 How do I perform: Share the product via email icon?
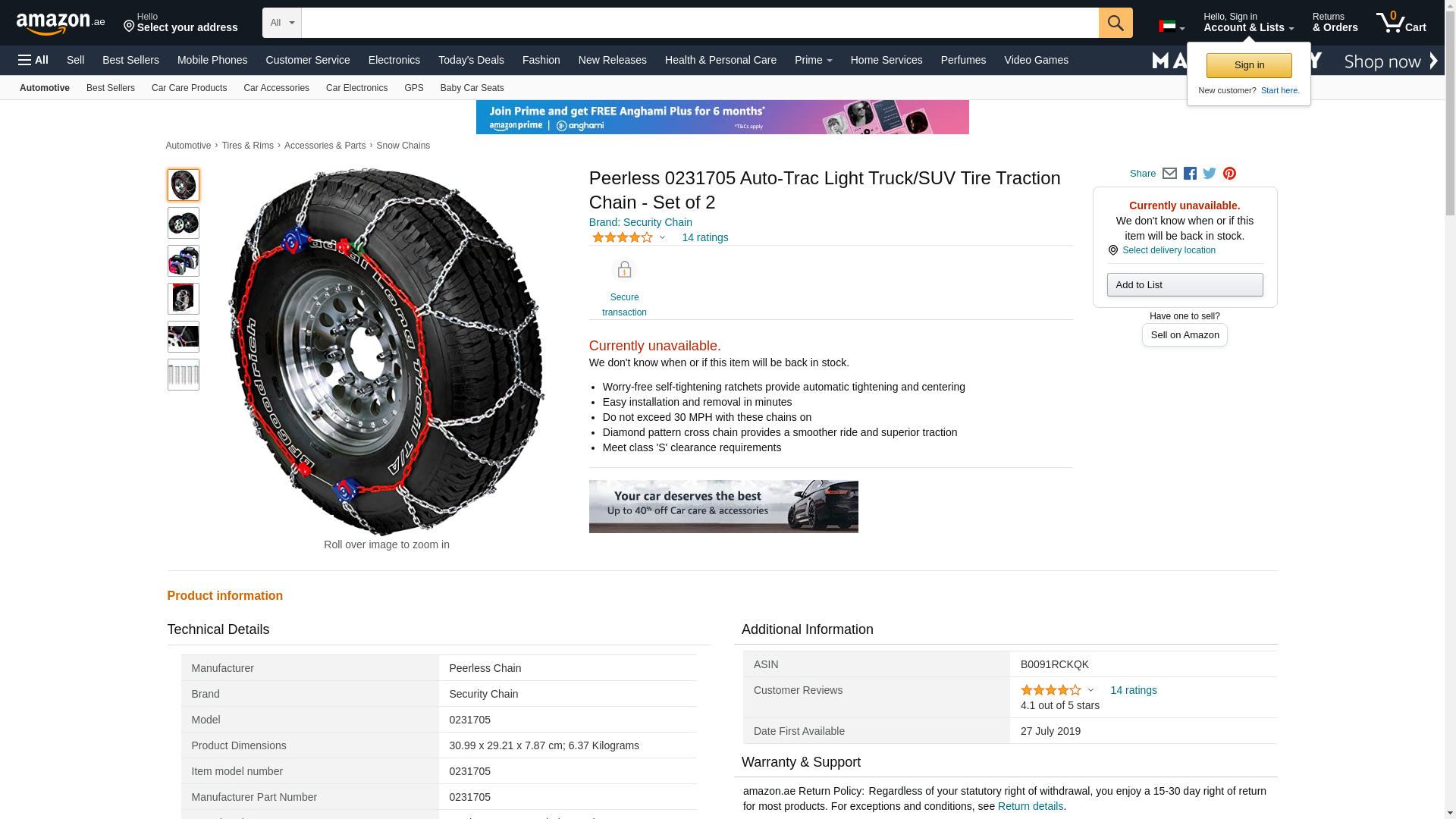click(x=1169, y=174)
